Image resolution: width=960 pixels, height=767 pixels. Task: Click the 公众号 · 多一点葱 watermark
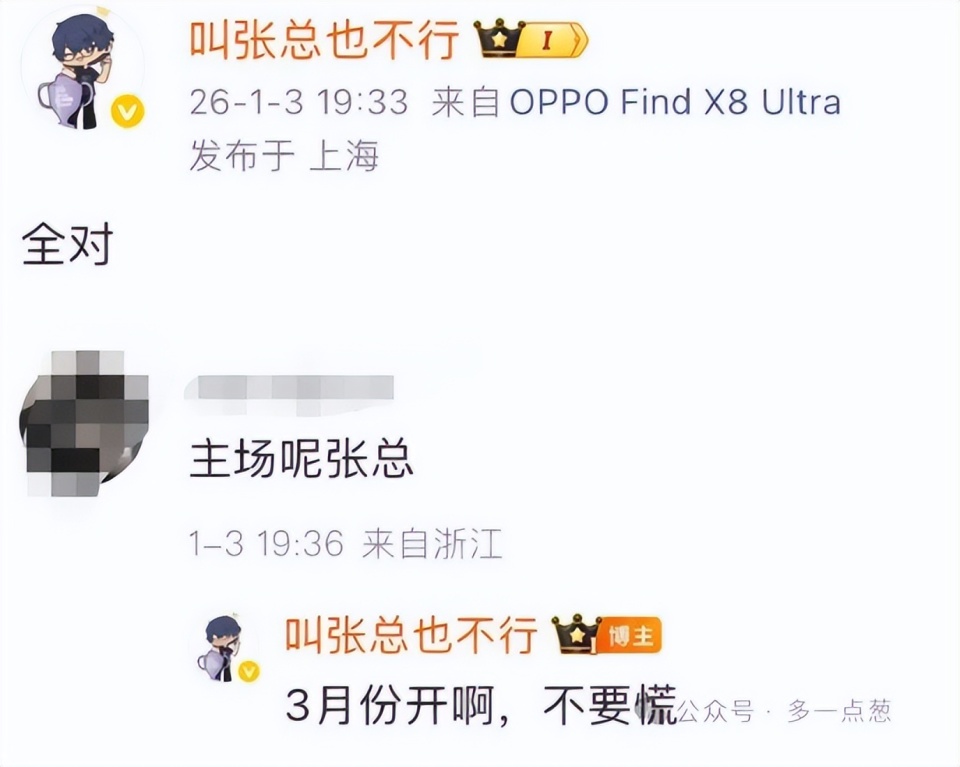point(785,711)
